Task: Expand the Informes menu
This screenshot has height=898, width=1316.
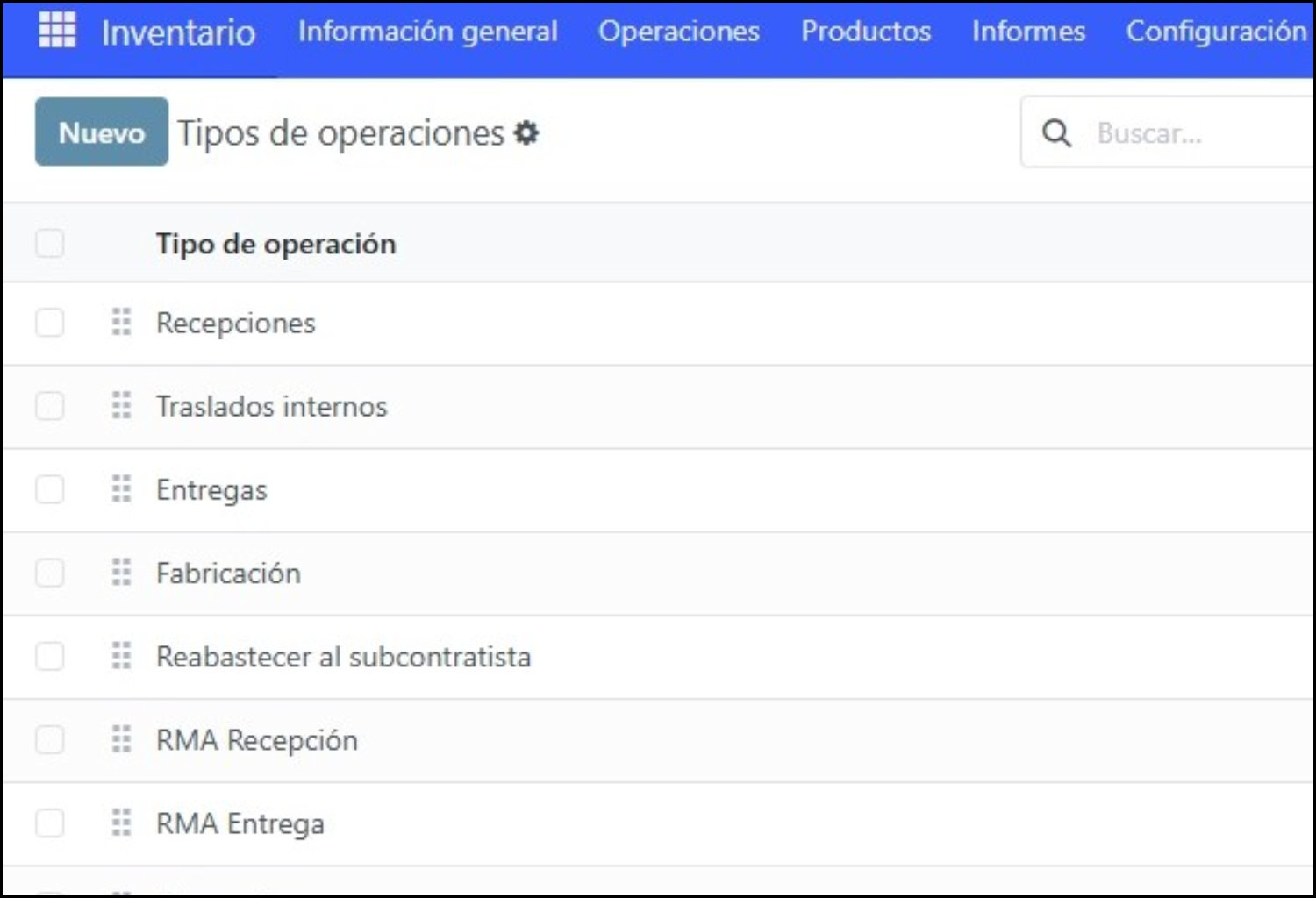Action: coord(1028,32)
